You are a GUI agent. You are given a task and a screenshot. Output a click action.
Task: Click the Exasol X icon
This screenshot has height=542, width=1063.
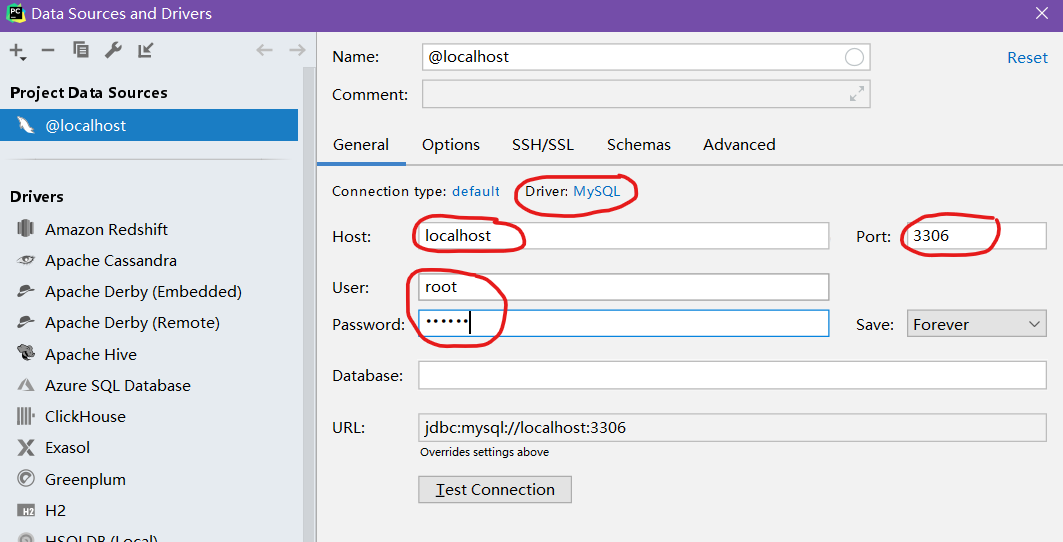[26, 448]
